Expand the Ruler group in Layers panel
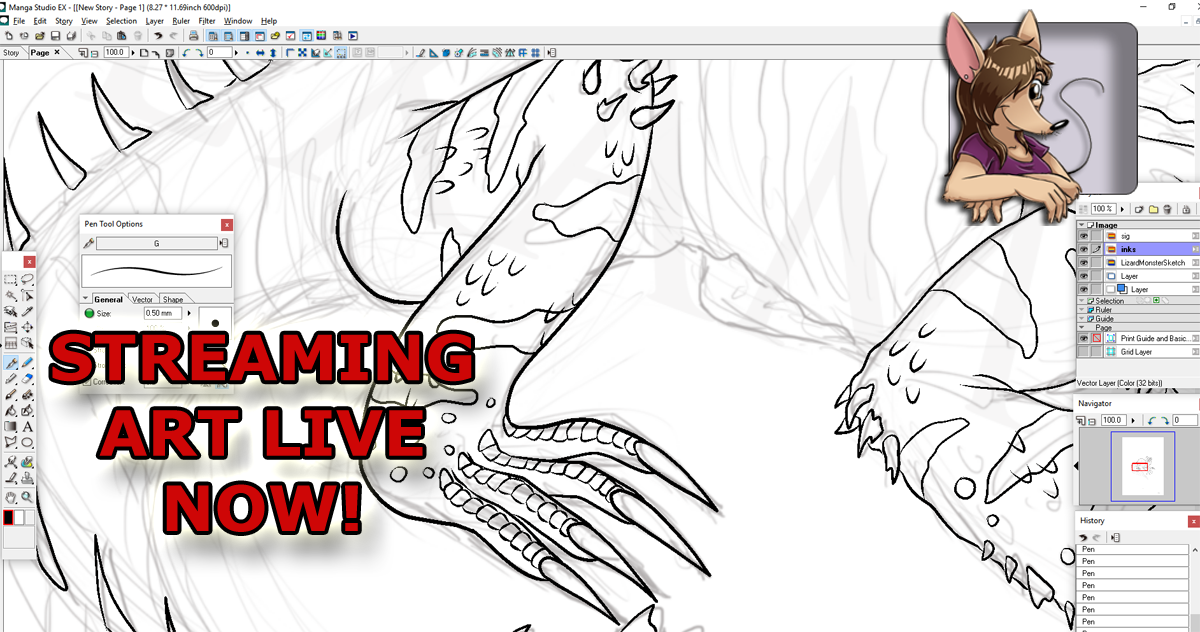1200x632 pixels. (1081, 310)
